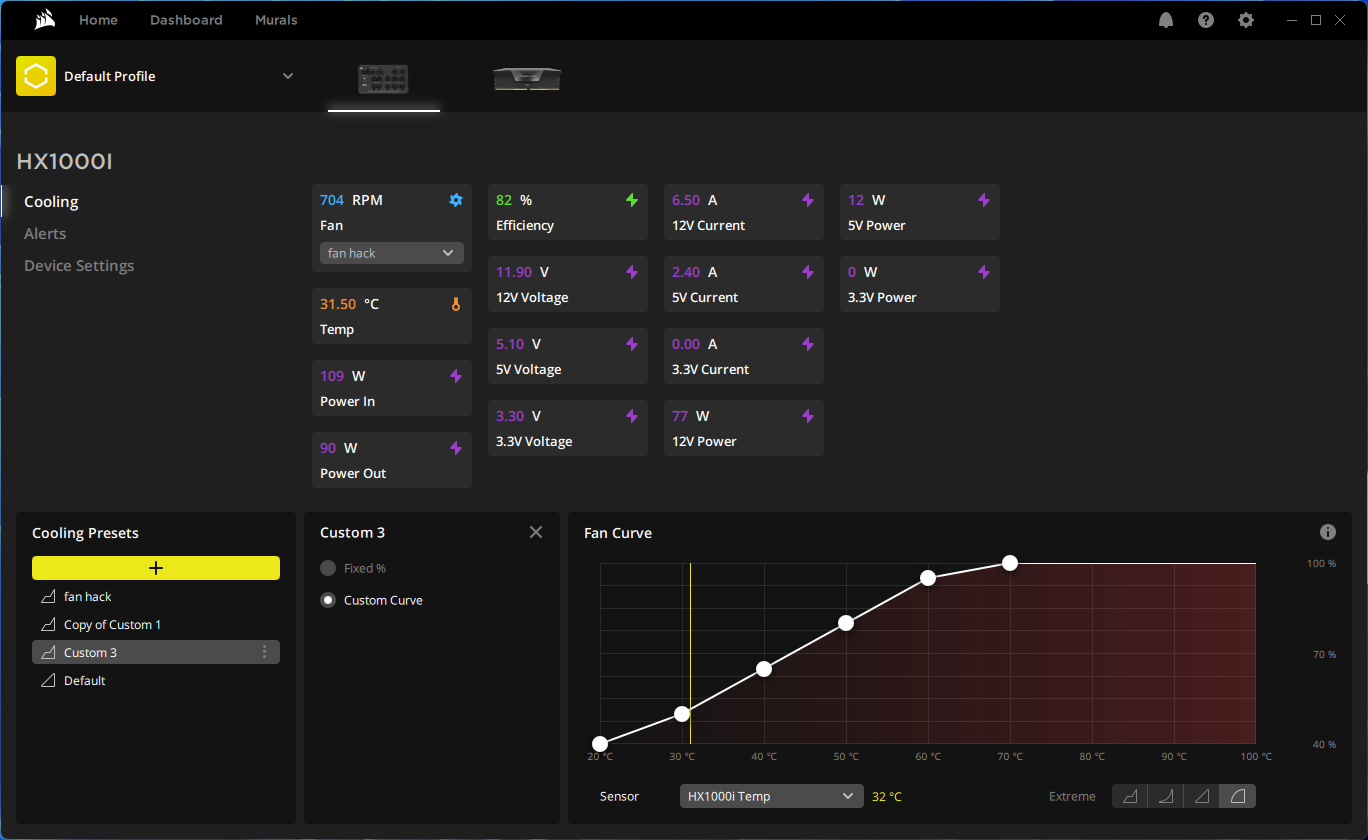Click the Power Out lightning icon
The height and width of the screenshot is (840, 1368).
tap(456, 448)
